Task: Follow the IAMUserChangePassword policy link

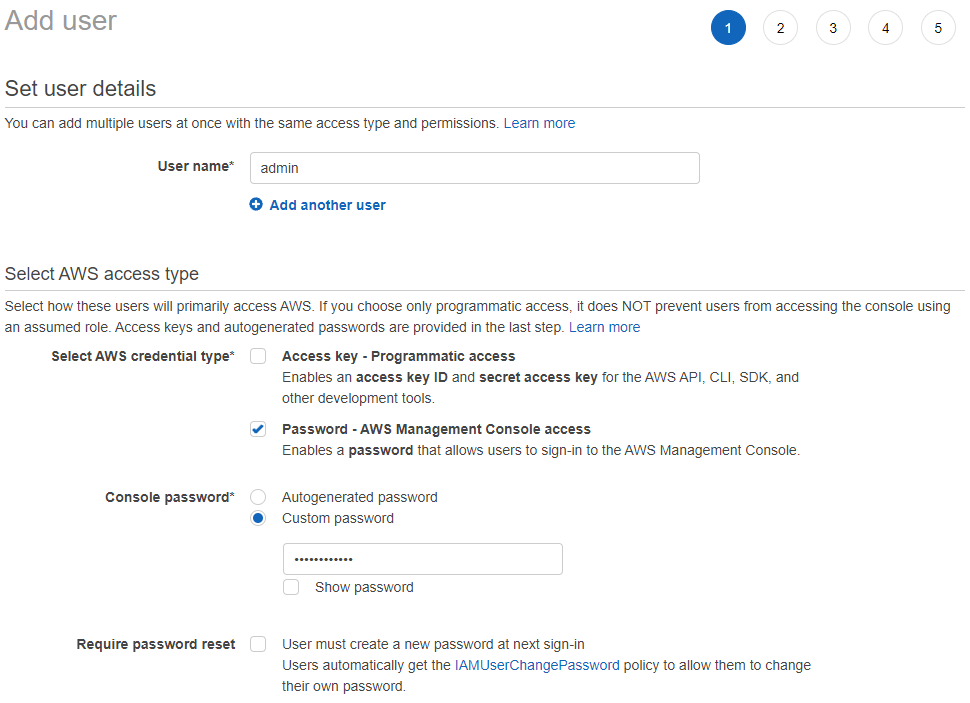Action: [537, 665]
